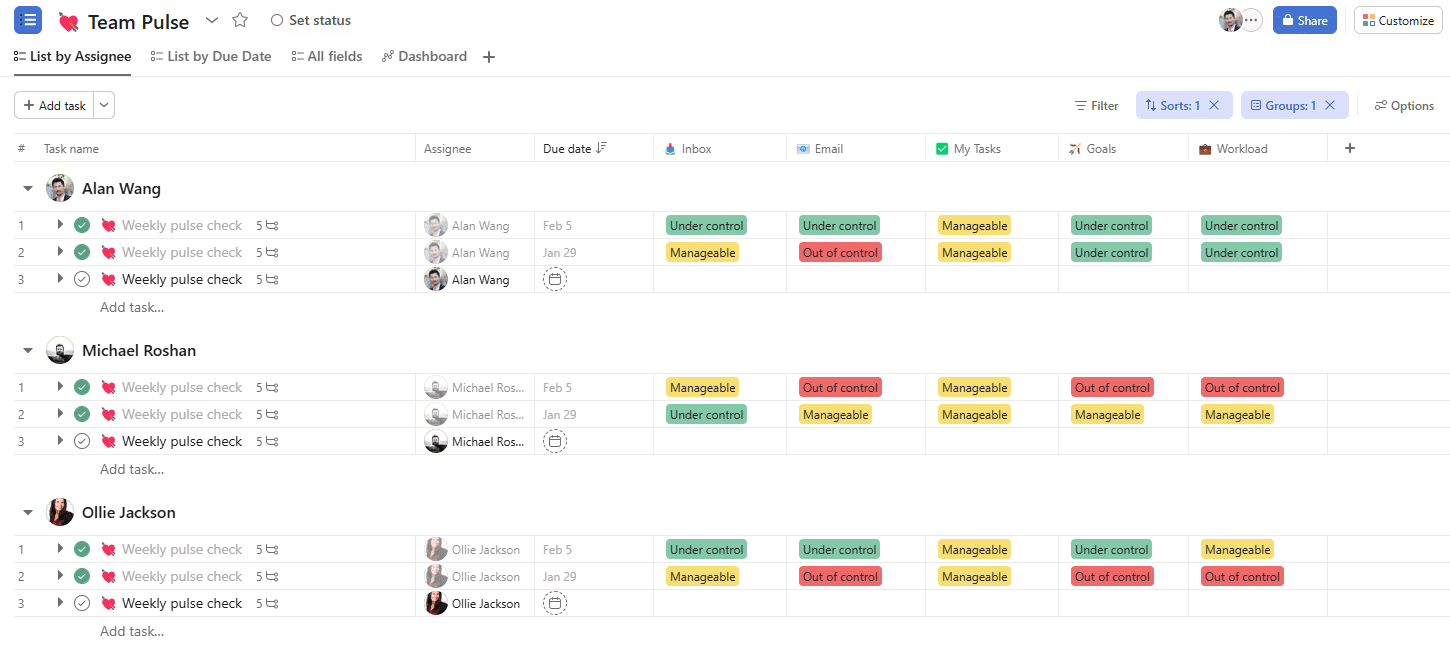This screenshot has height=657, width=1450.
Task: Mark Michael Roshan's third Weekly pulse check complete
Action: coord(82,441)
